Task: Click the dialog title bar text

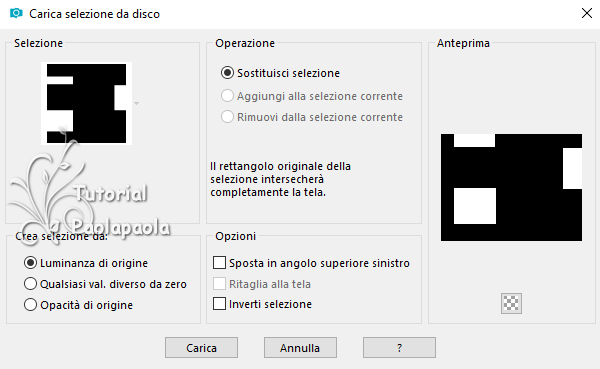Action: [95, 14]
